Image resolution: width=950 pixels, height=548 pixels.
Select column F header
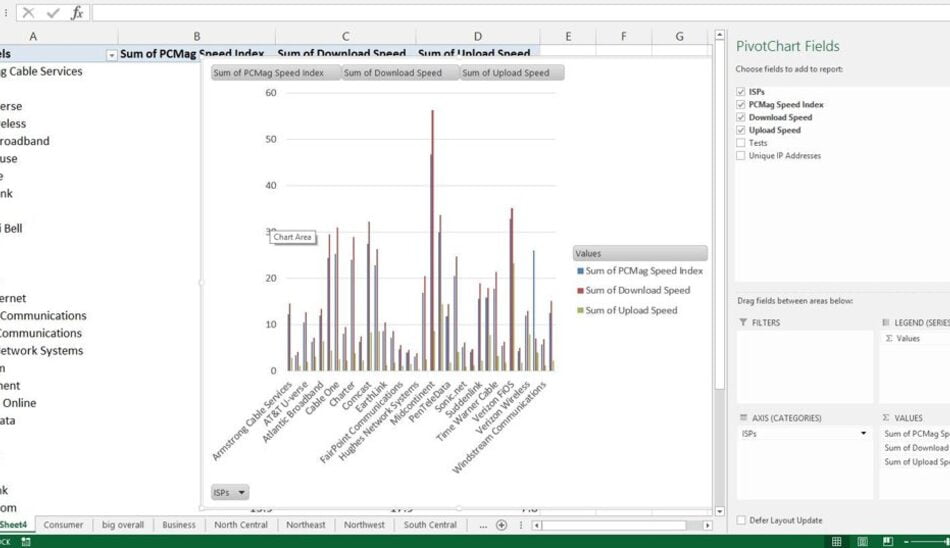[623, 36]
